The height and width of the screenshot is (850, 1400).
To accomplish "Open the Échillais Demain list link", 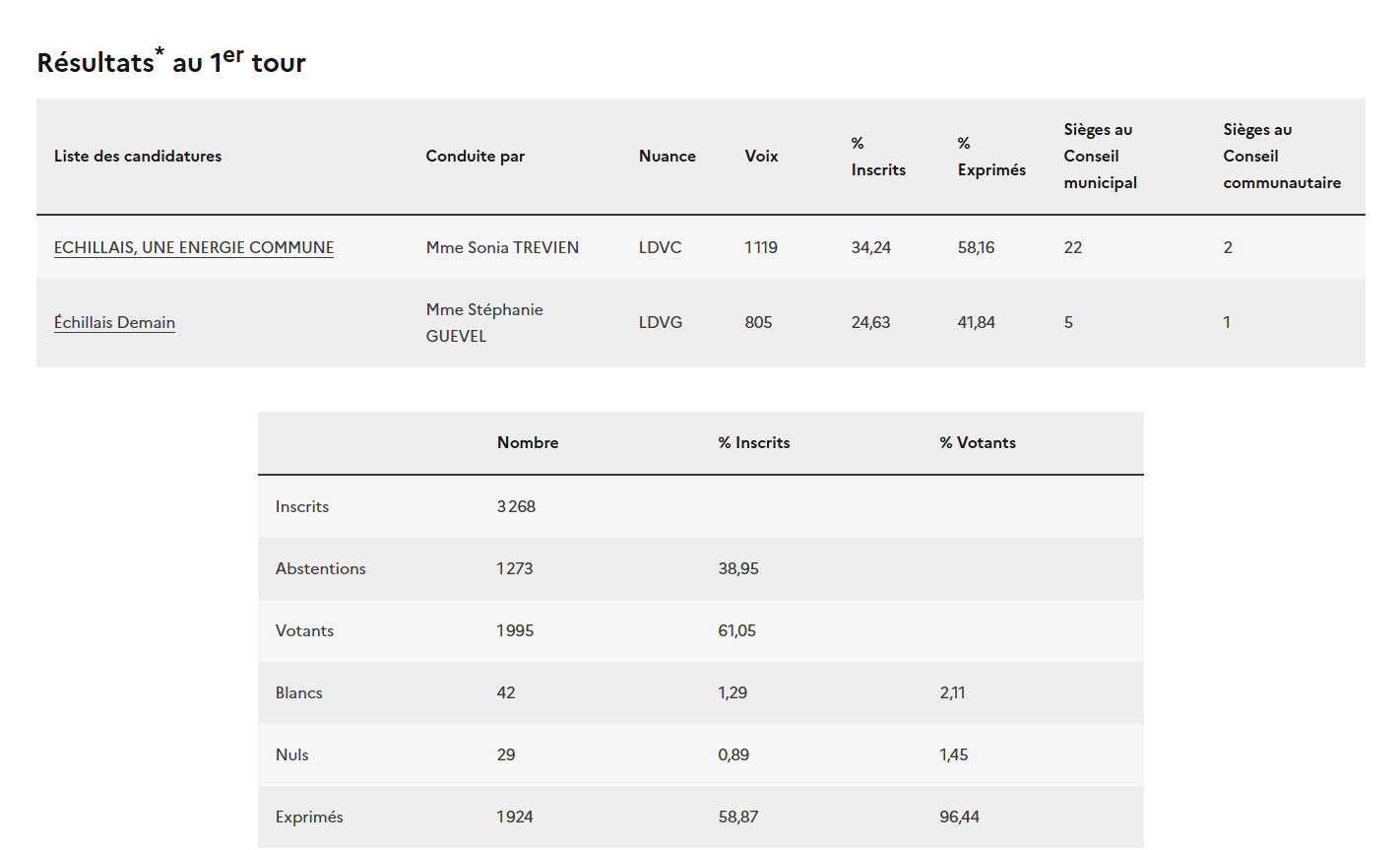I will [x=114, y=322].
